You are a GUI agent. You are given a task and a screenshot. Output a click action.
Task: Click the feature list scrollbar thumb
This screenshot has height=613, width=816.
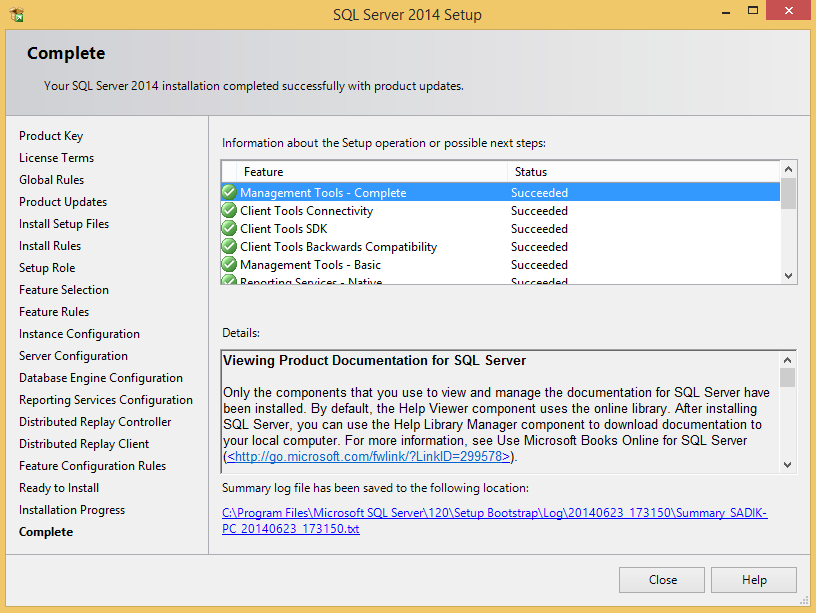coord(788,193)
